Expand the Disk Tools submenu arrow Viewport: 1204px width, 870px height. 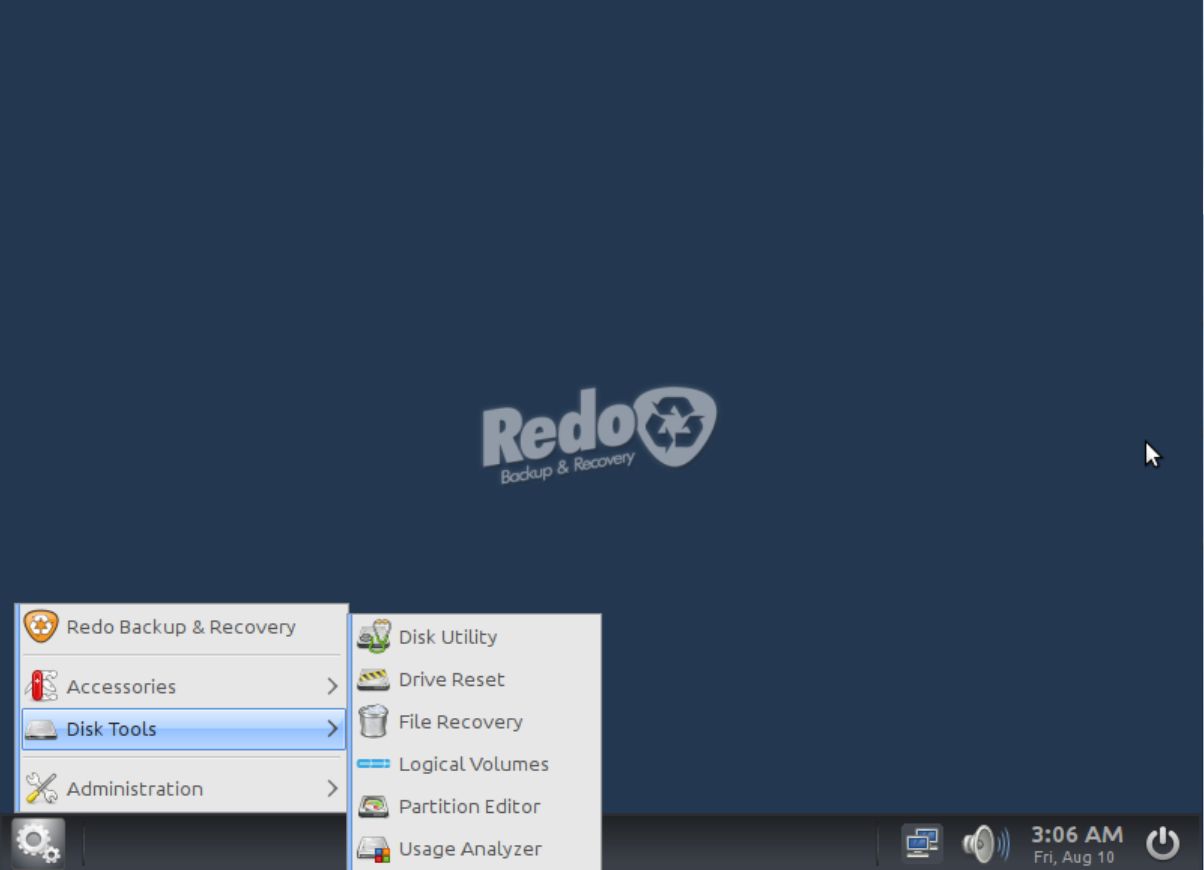pos(332,729)
